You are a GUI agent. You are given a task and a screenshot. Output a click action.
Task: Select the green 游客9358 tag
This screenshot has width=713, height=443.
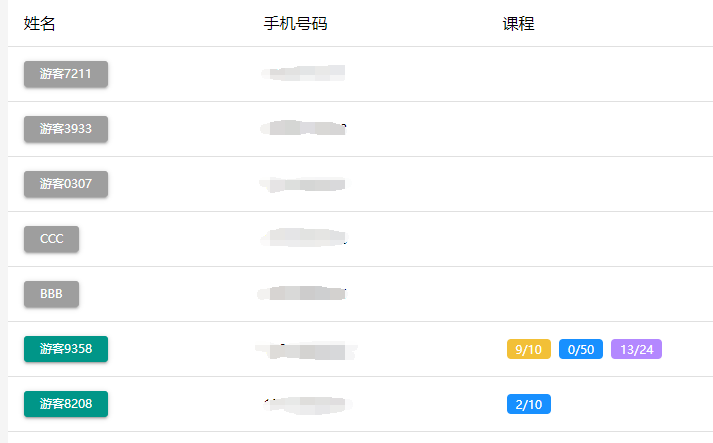66,349
